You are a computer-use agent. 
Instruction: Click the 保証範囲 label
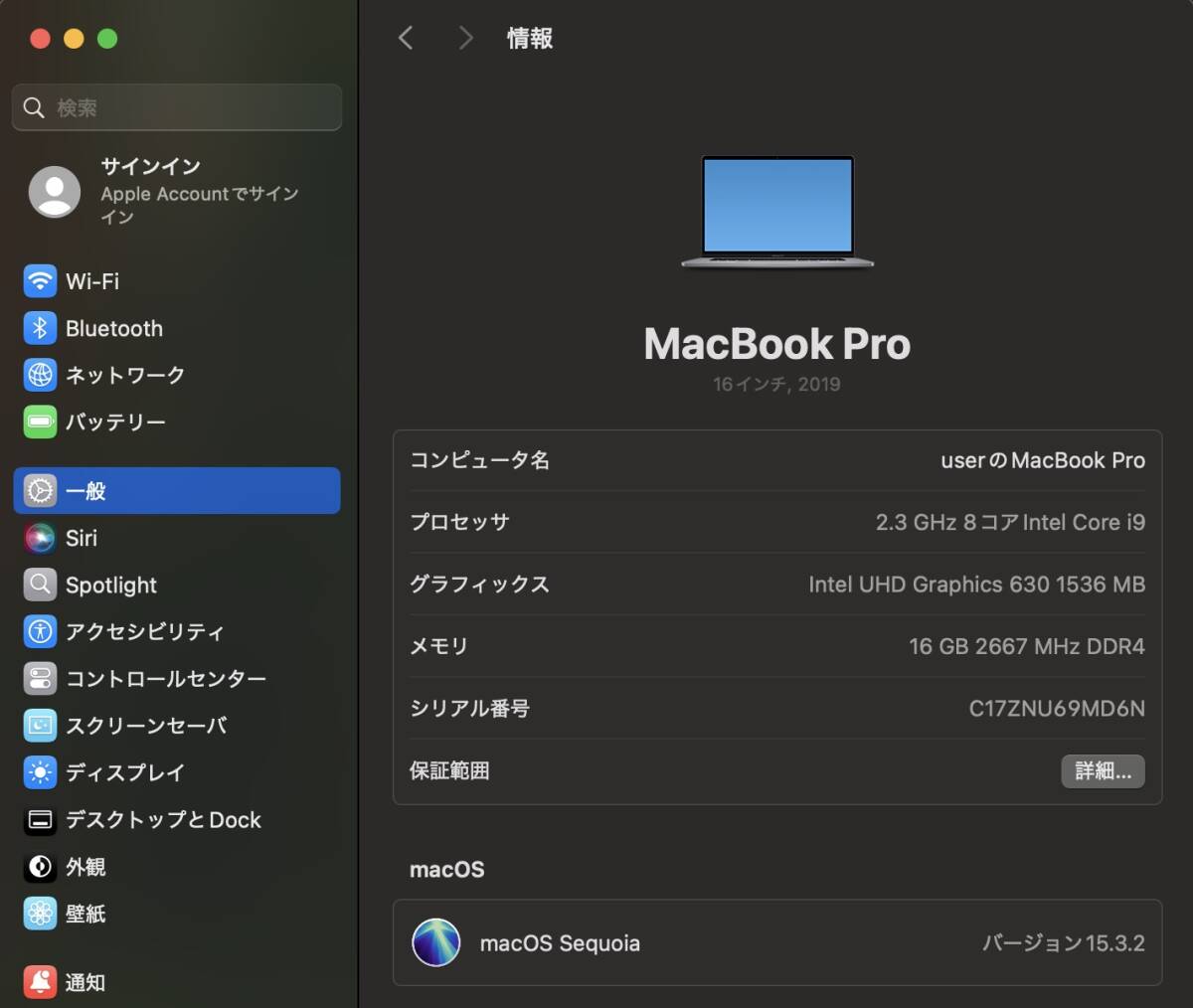[449, 770]
